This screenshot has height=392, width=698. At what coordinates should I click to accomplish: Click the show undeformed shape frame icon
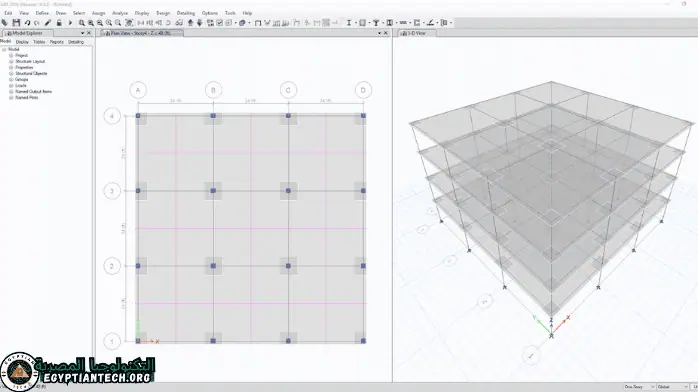click(258, 23)
